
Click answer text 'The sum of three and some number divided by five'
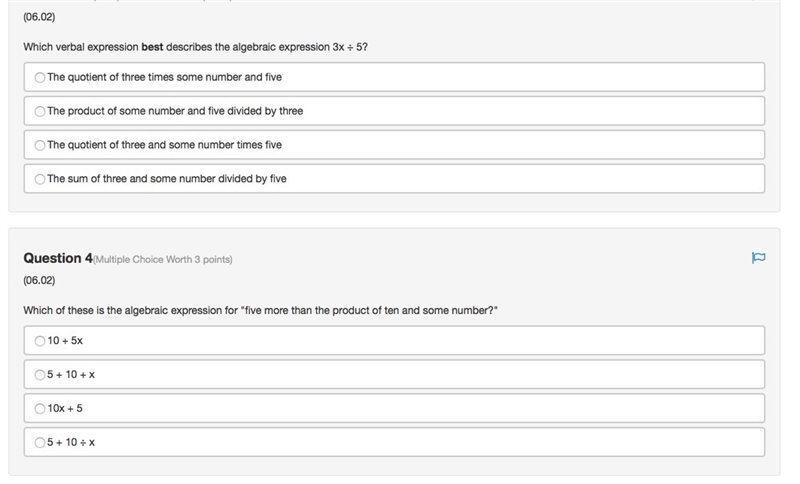(x=167, y=179)
